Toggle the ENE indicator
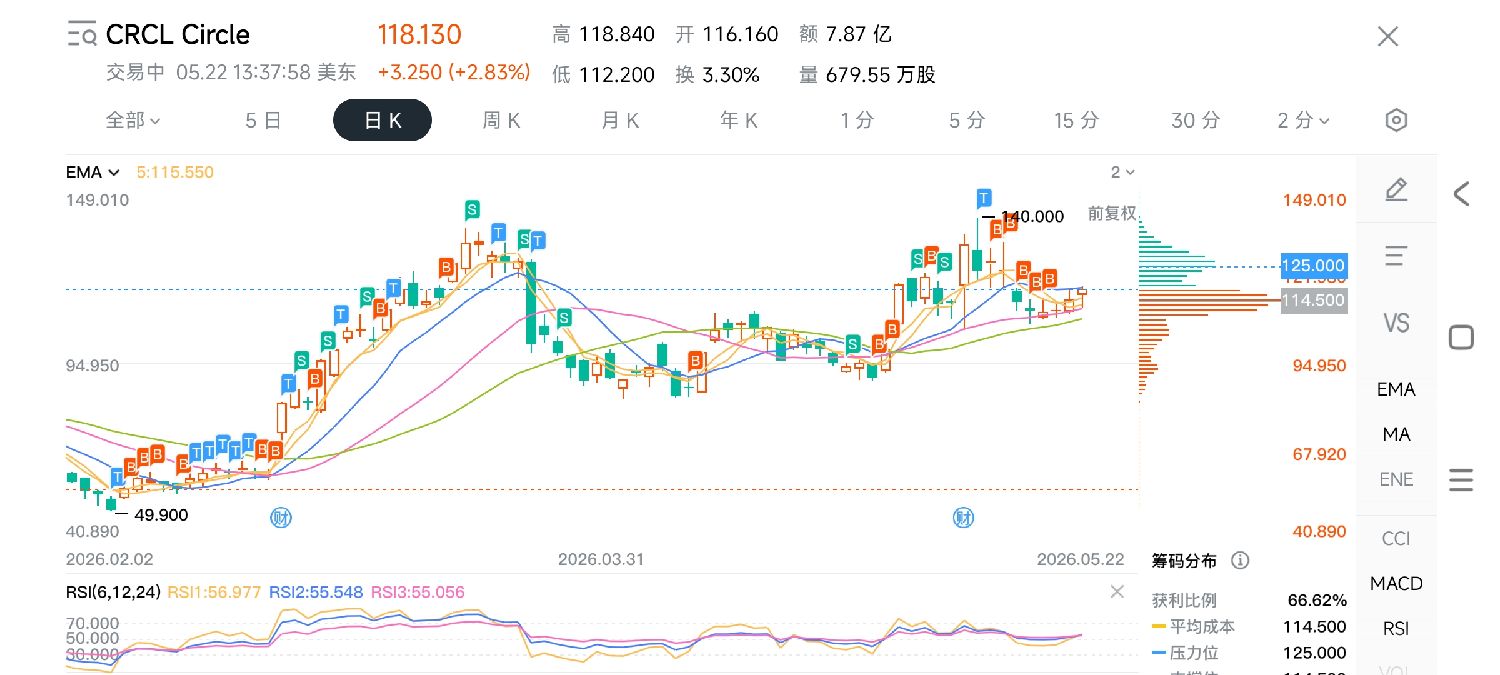Viewport: 1500px width, 675px height. pos(1396,479)
